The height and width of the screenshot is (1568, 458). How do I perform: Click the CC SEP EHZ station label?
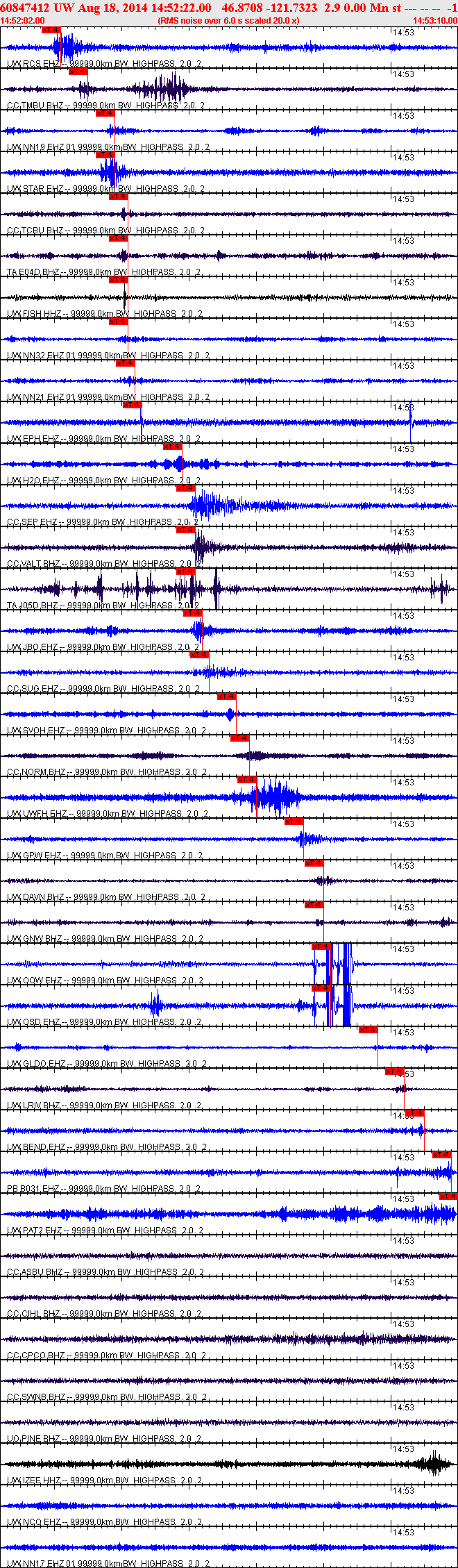32,522
